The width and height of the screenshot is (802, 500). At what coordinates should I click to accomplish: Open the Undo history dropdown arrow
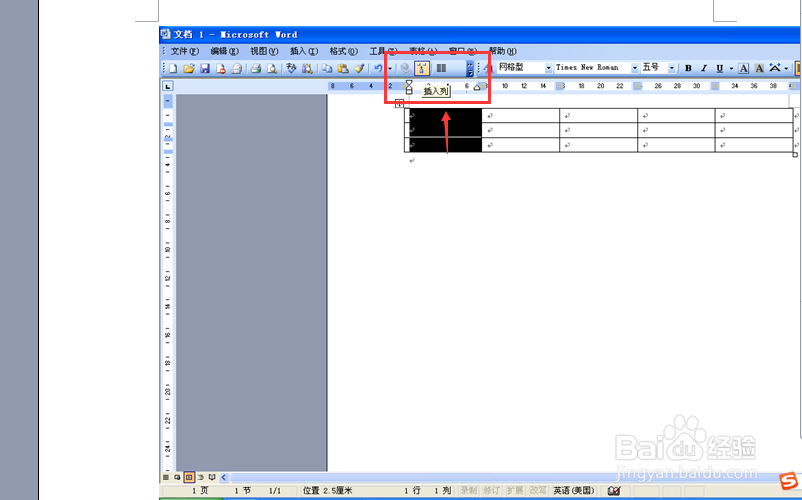389,68
